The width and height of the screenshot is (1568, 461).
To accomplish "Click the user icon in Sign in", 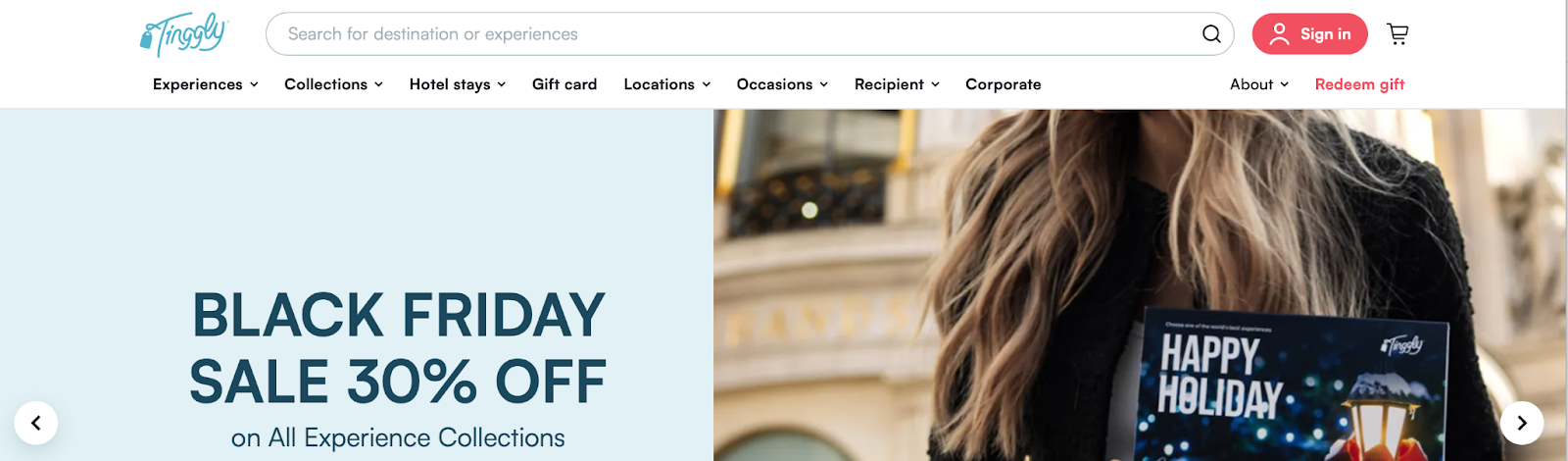I will (1279, 34).
